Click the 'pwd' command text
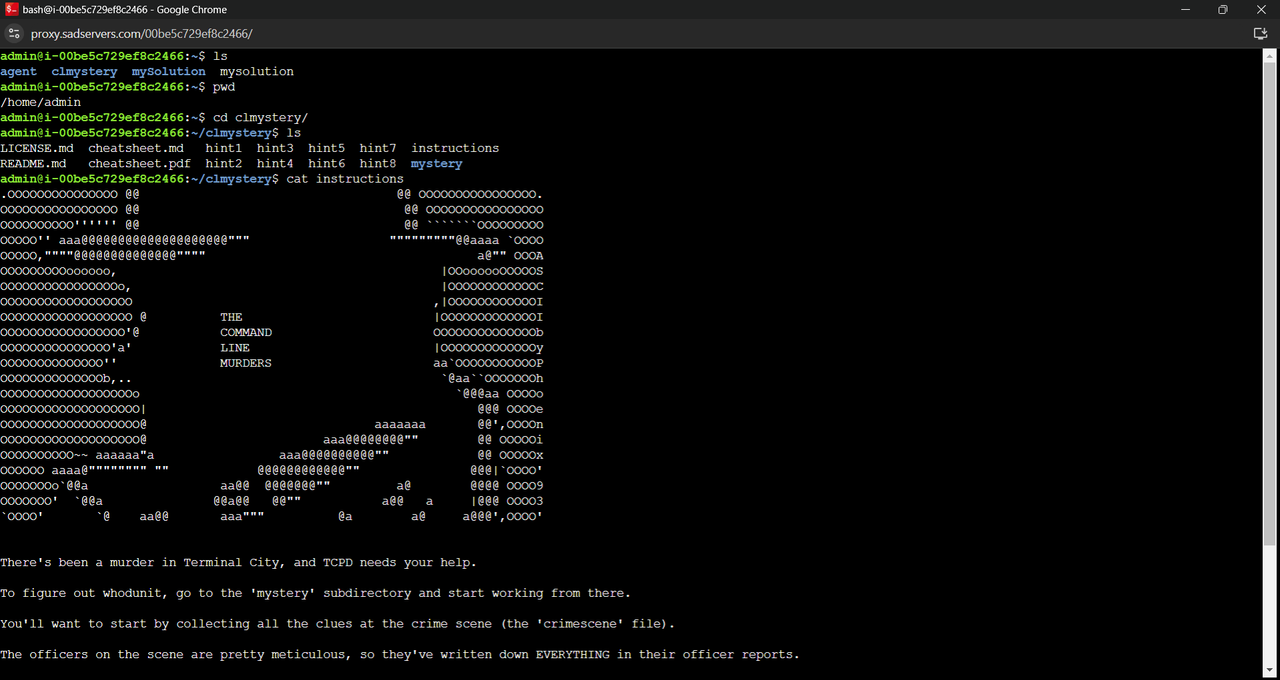 tap(224, 87)
